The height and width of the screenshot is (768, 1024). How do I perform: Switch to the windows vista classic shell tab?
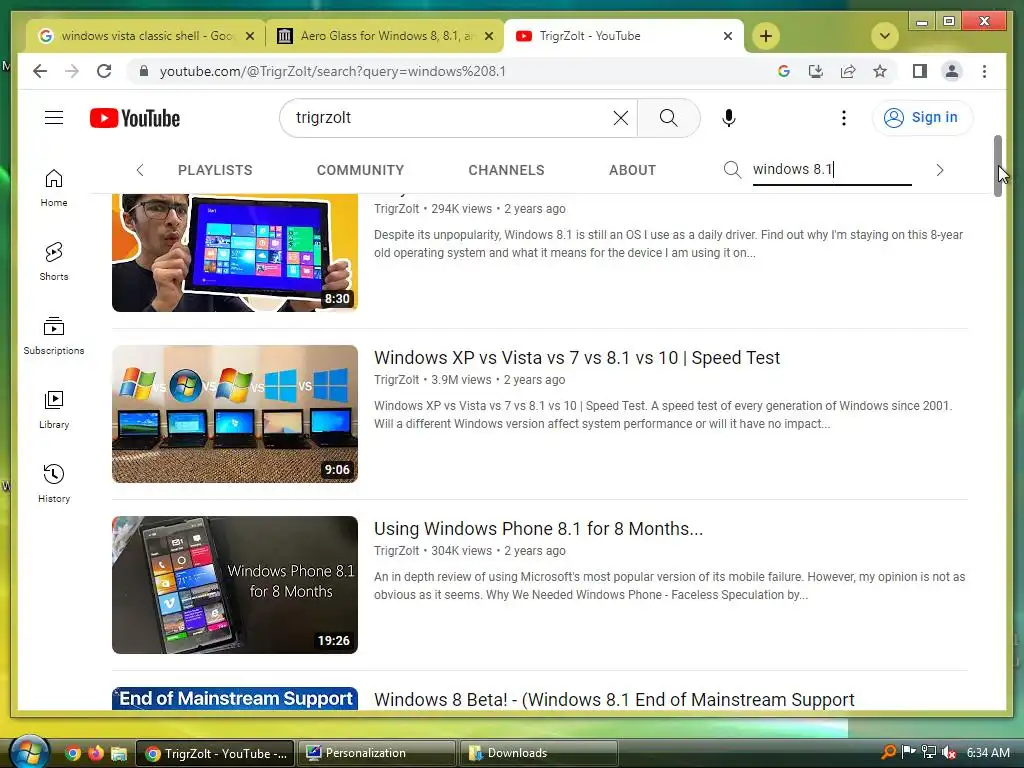pyautogui.click(x=145, y=36)
